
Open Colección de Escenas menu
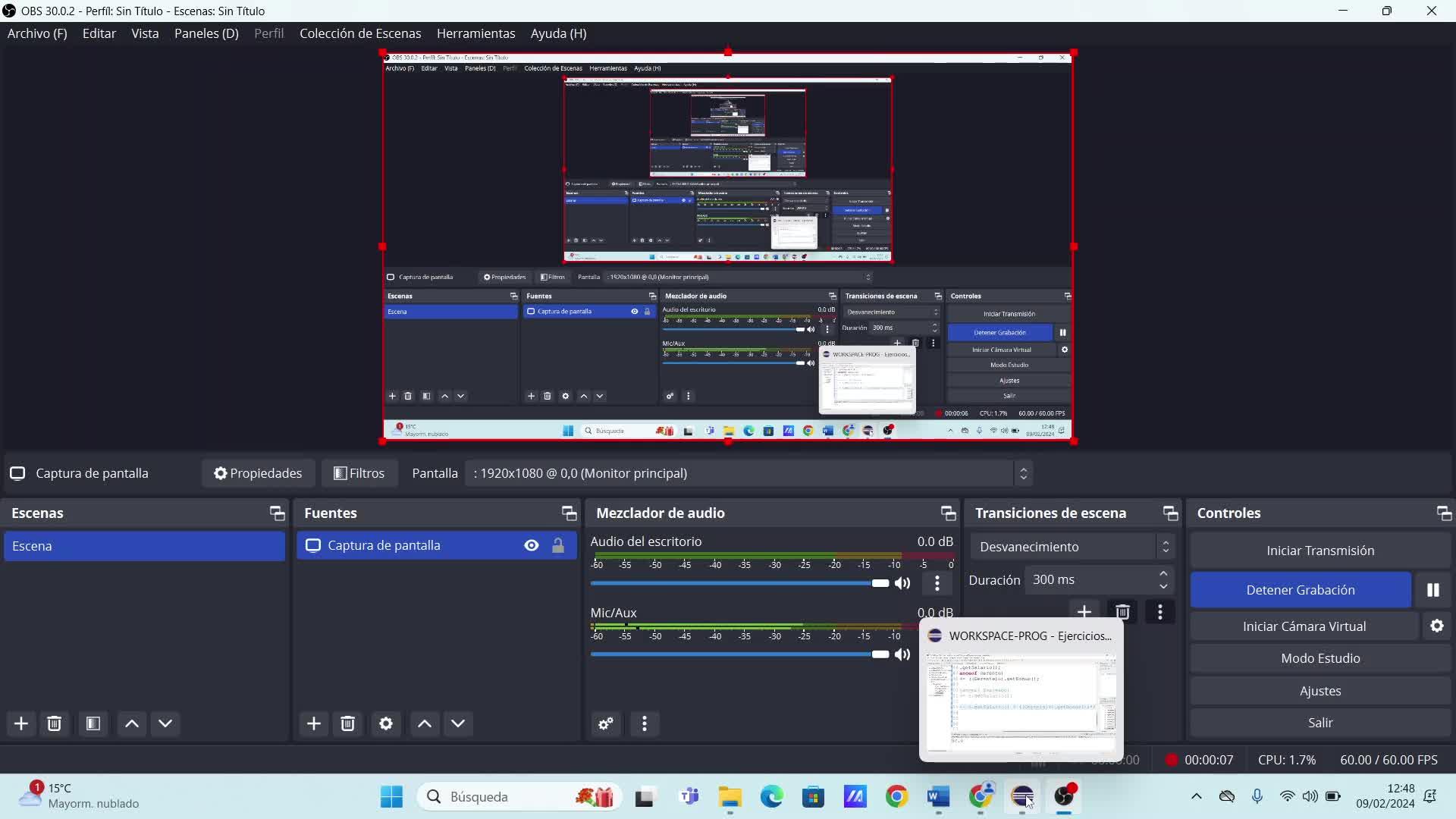click(359, 33)
